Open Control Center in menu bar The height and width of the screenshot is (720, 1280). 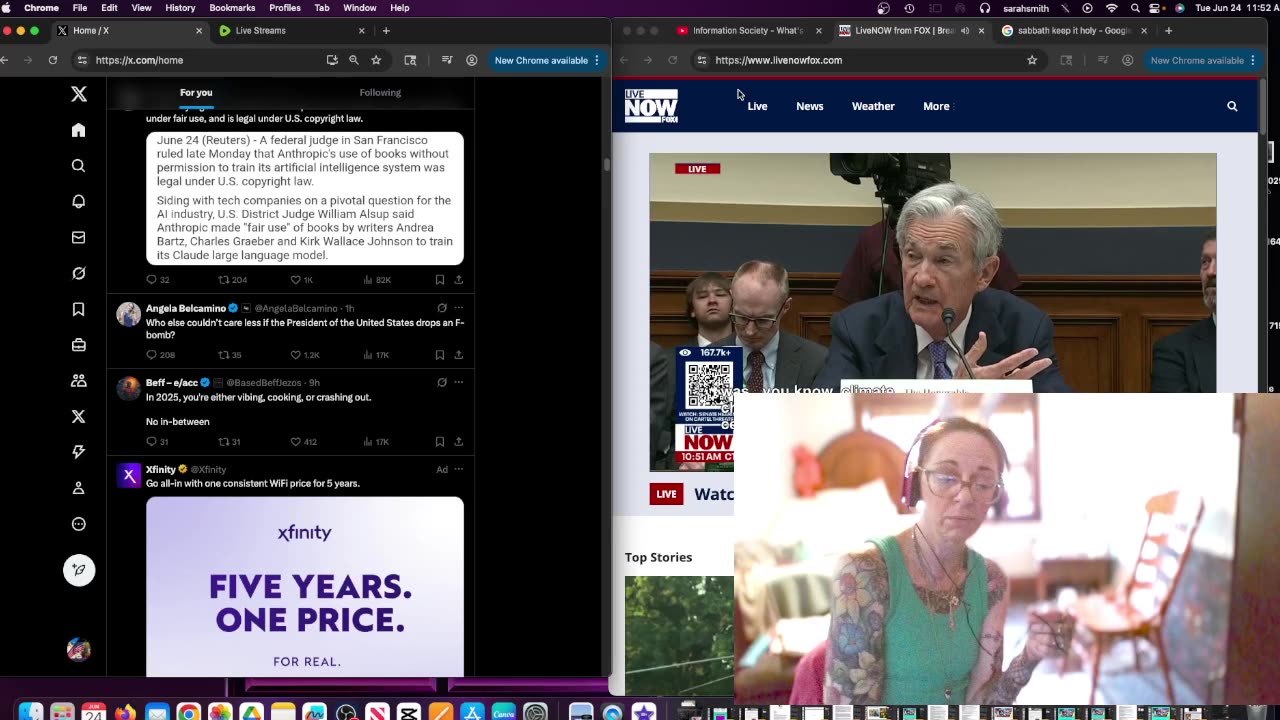pyautogui.click(x=1157, y=8)
